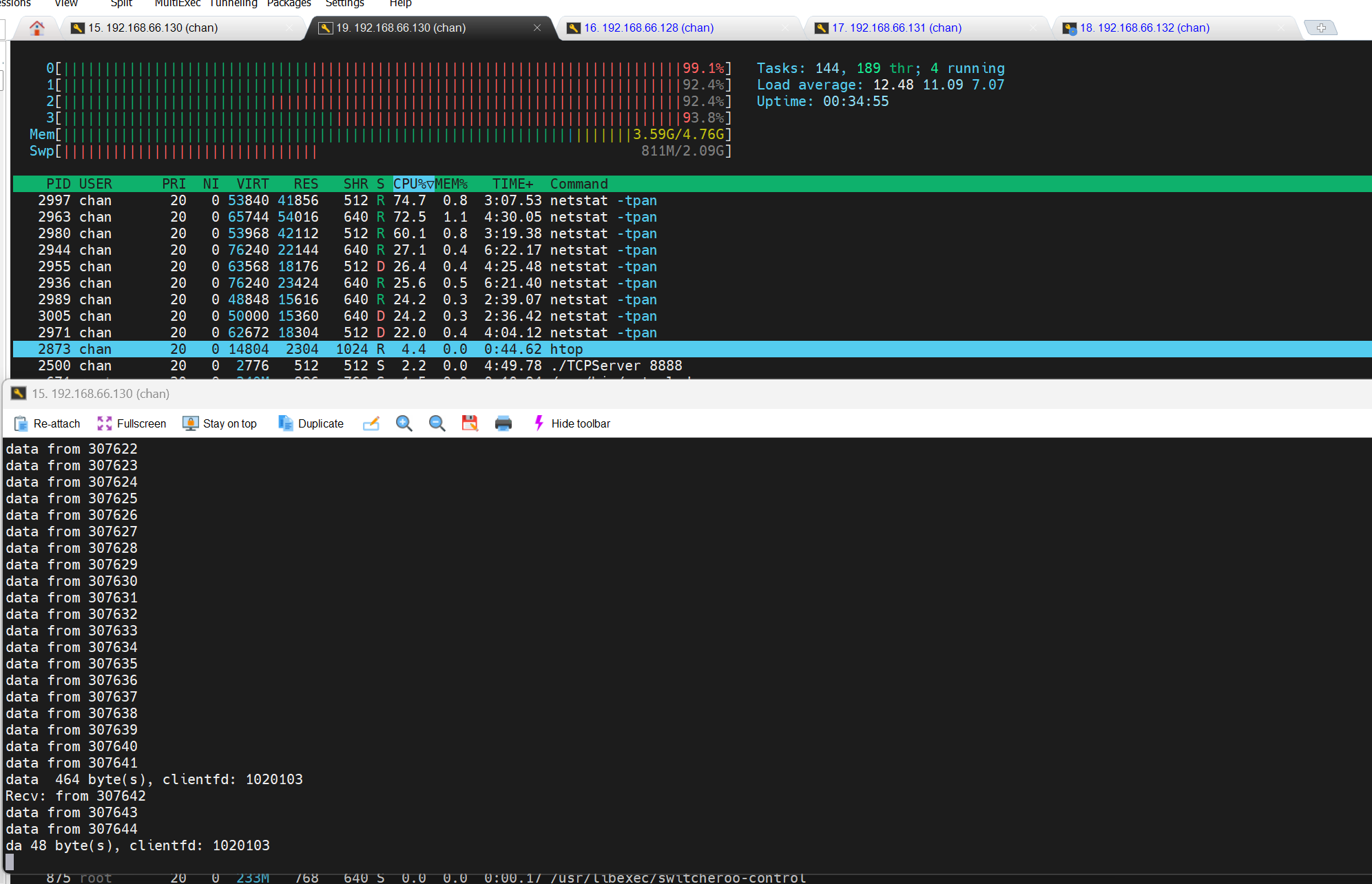The width and height of the screenshot is (1372, 884).
Task: Sort htop by CPU% column header
Action: (413, 184)
